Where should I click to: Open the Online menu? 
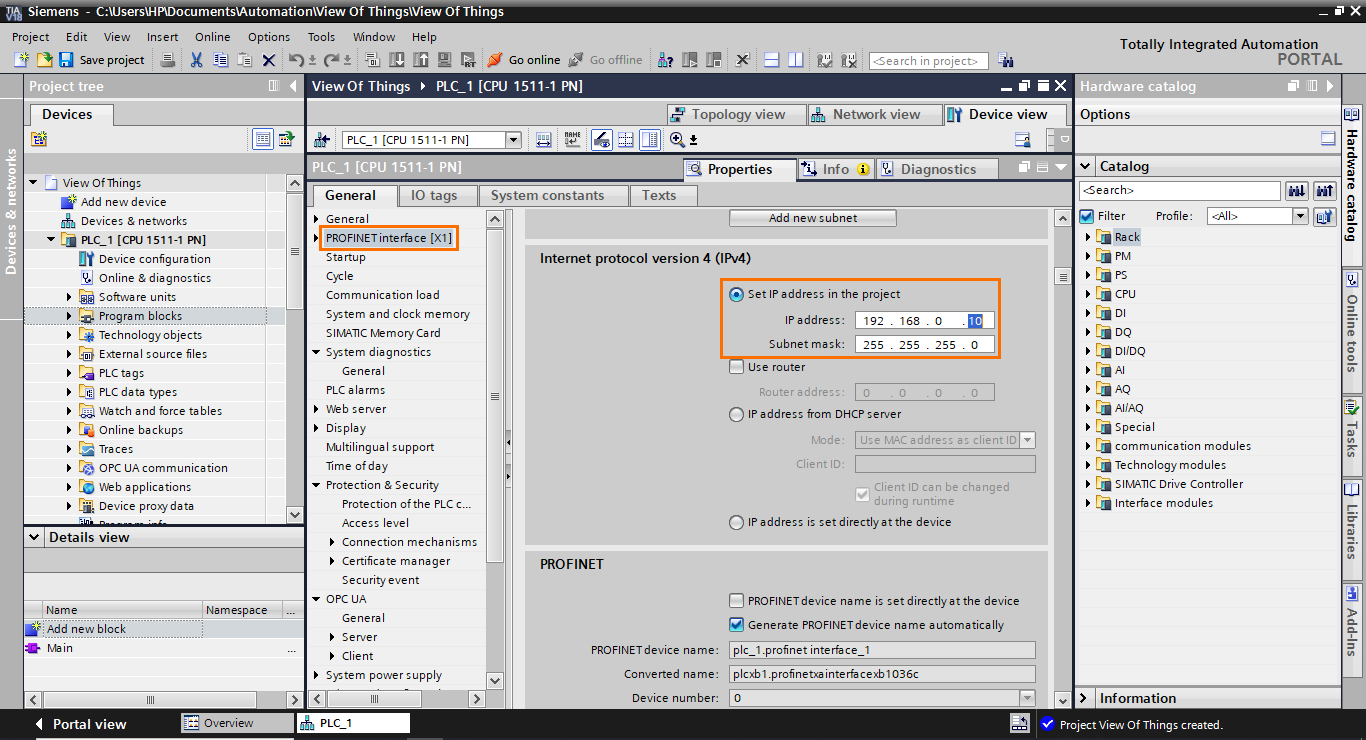pyautogui.click(x=212, y=37)
